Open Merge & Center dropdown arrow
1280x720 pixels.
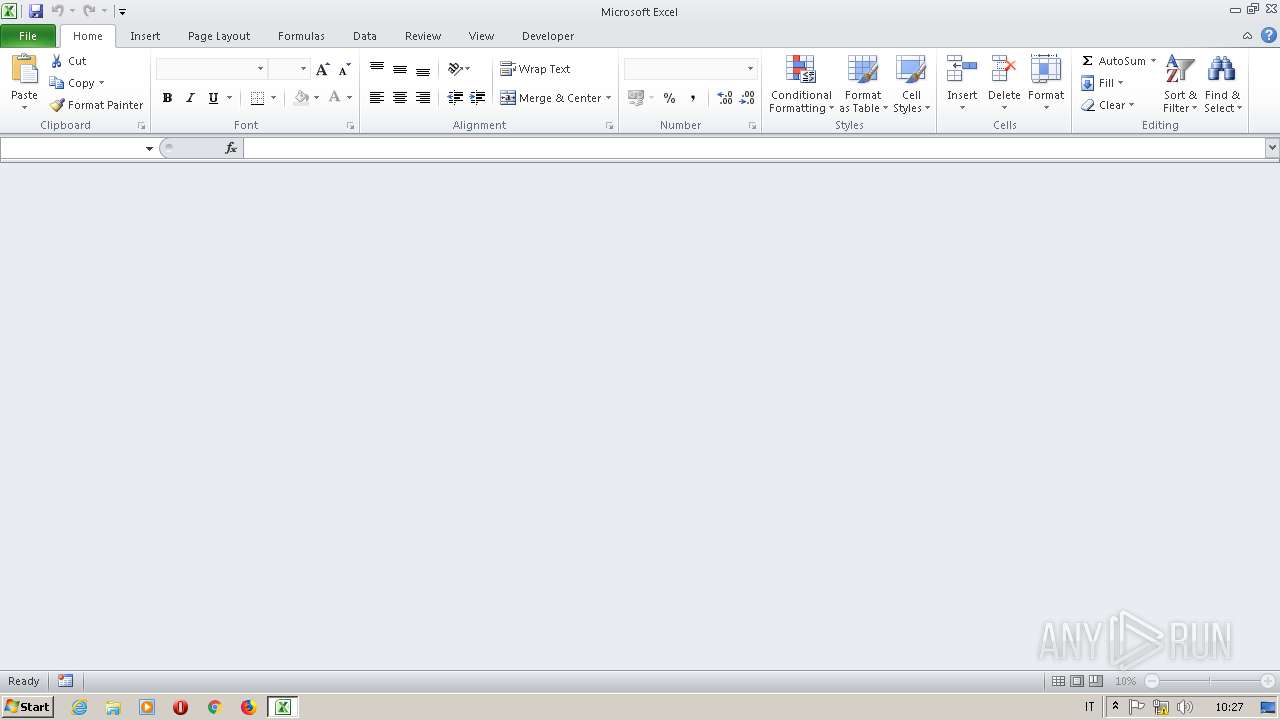(608, 98)
